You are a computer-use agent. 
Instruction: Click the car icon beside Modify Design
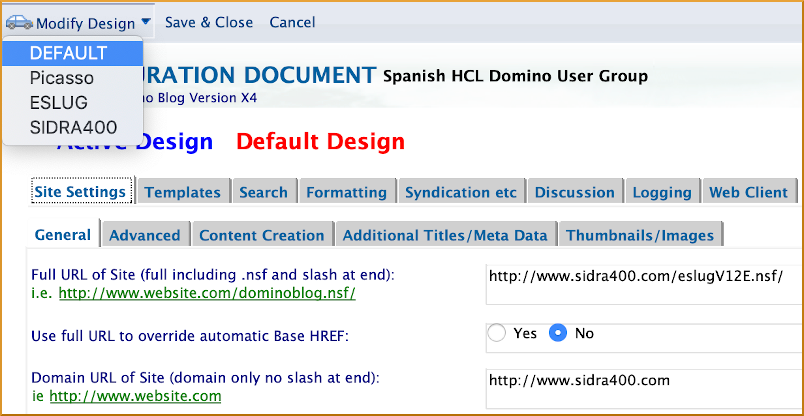click(x=19, y=22)
